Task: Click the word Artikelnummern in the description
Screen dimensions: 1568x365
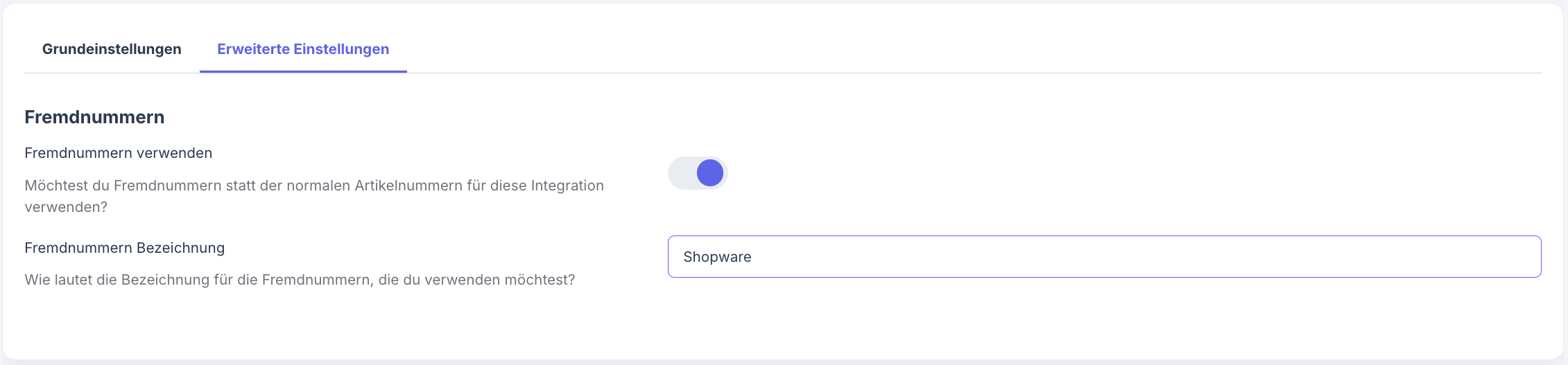Action: coord(408,186)
